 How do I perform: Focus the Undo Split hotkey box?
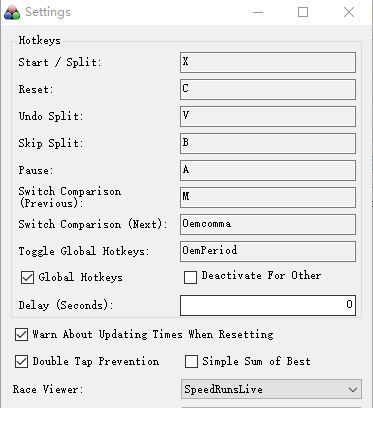[x=268, y=116]
